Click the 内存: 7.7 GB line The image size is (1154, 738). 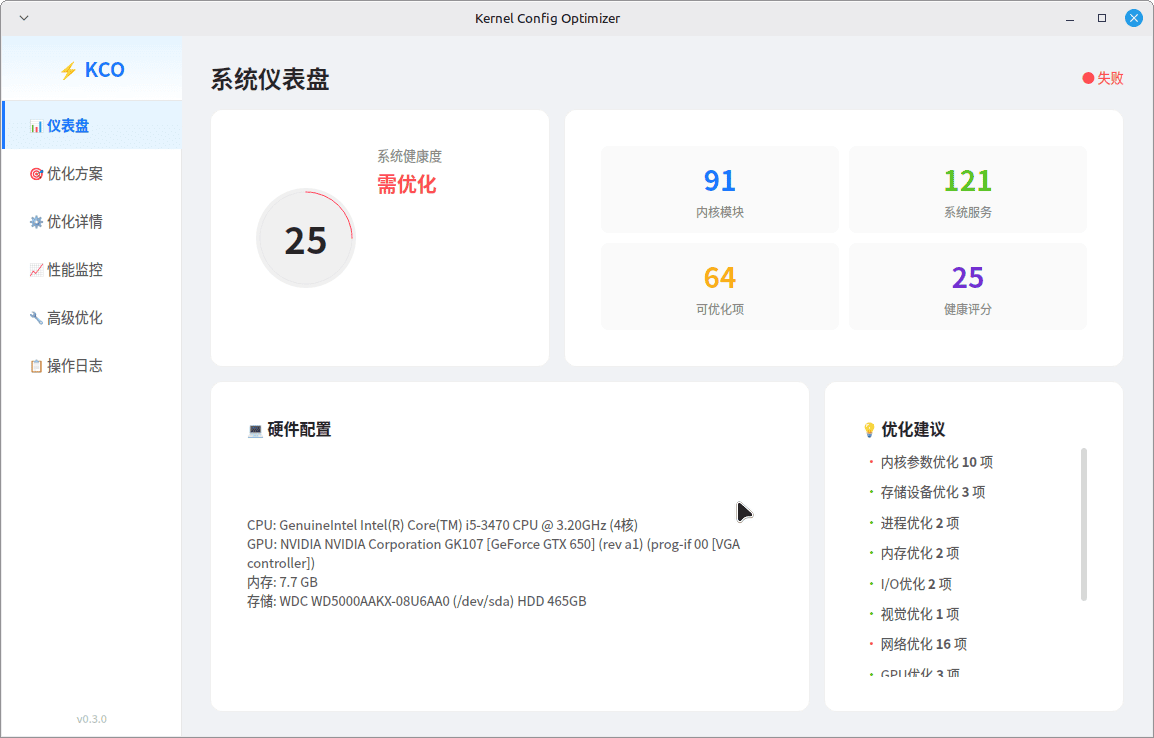click(x=282, y=583)
